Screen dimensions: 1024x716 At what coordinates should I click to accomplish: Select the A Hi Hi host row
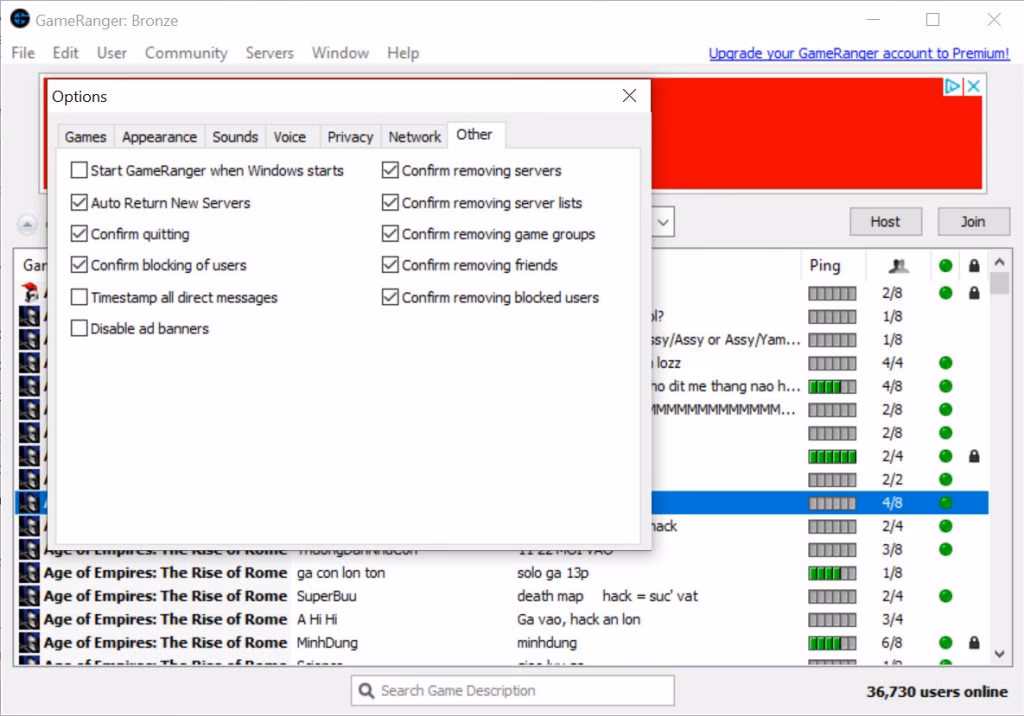click(x=502, y=619)
